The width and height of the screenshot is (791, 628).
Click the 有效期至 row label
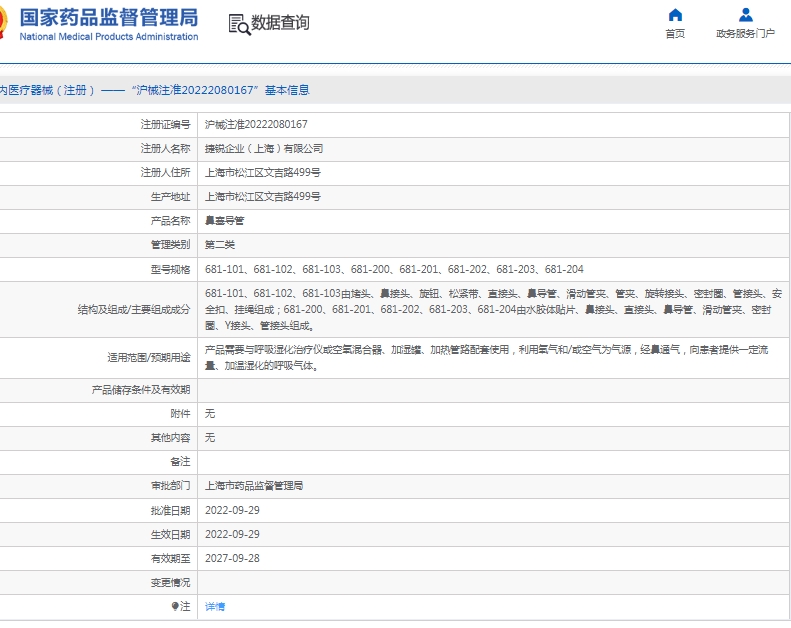(x=171, y=558)
